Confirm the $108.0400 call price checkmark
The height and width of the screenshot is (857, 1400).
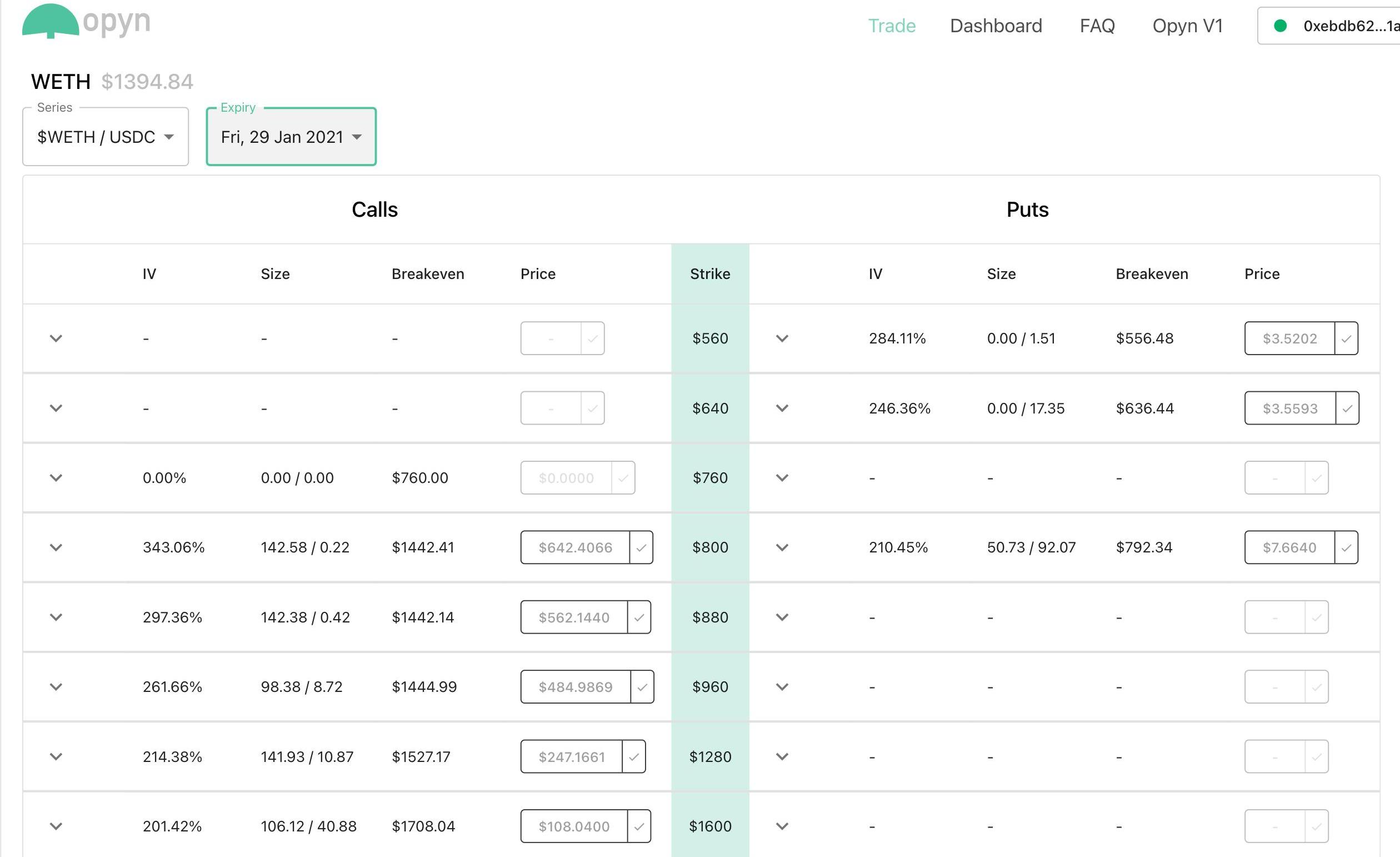click(x=639, y=826)
